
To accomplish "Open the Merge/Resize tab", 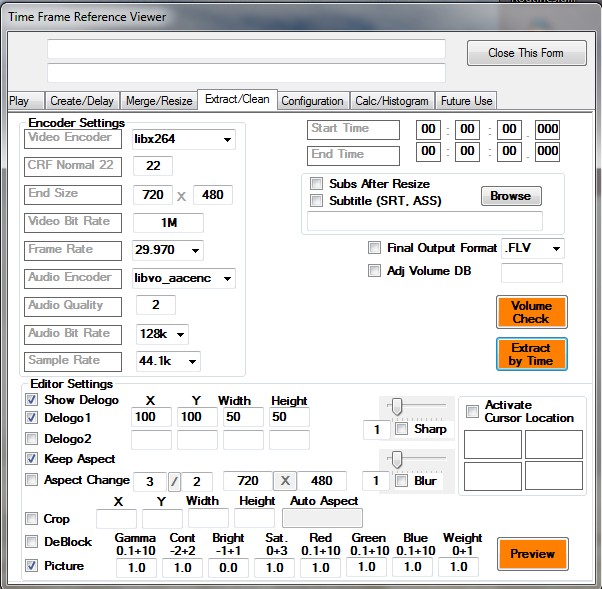I will [x=159, y=101].
